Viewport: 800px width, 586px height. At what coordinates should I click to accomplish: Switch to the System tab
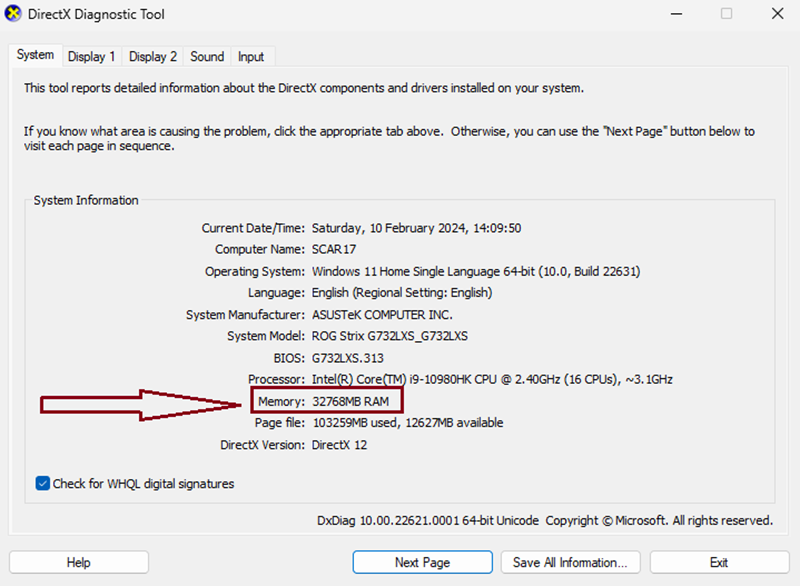(x=35, y=55)
